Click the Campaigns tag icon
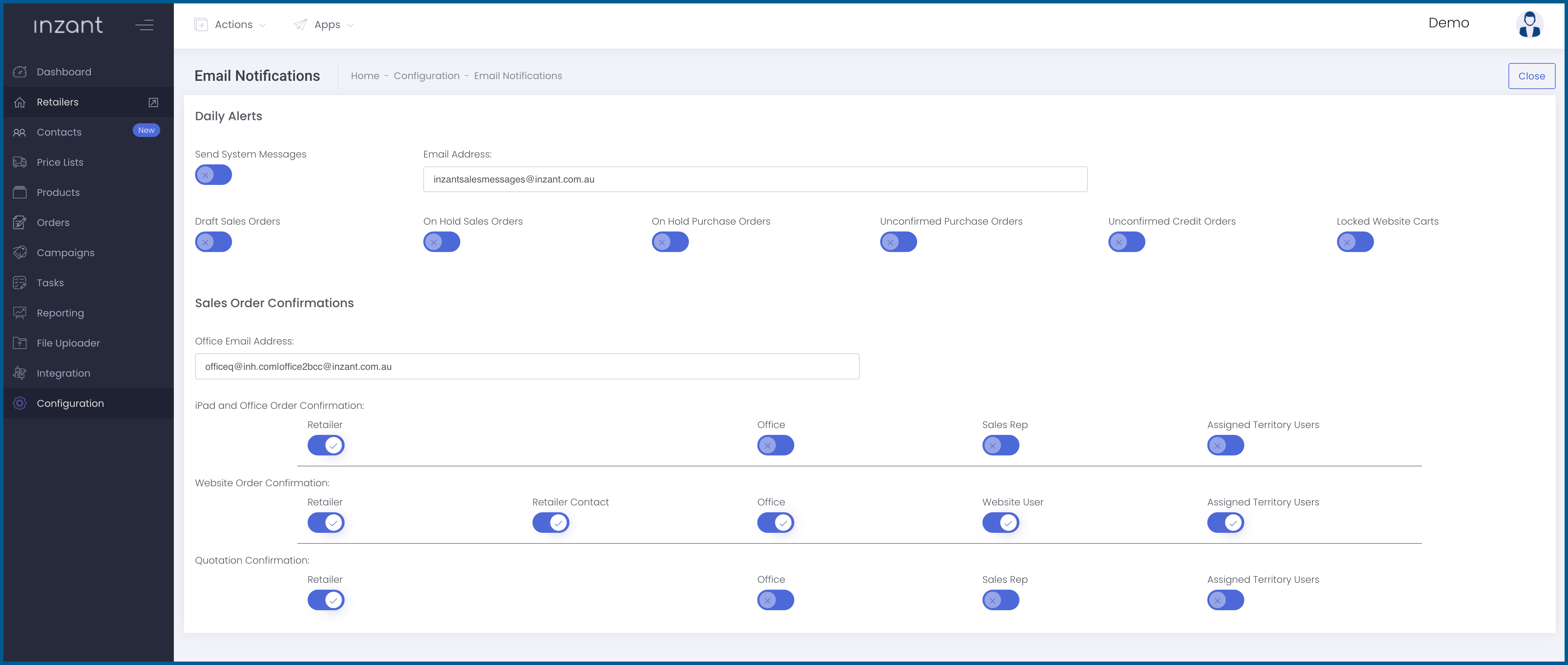The height and width of the screenshot is (665, 1568). click(20, 253)
